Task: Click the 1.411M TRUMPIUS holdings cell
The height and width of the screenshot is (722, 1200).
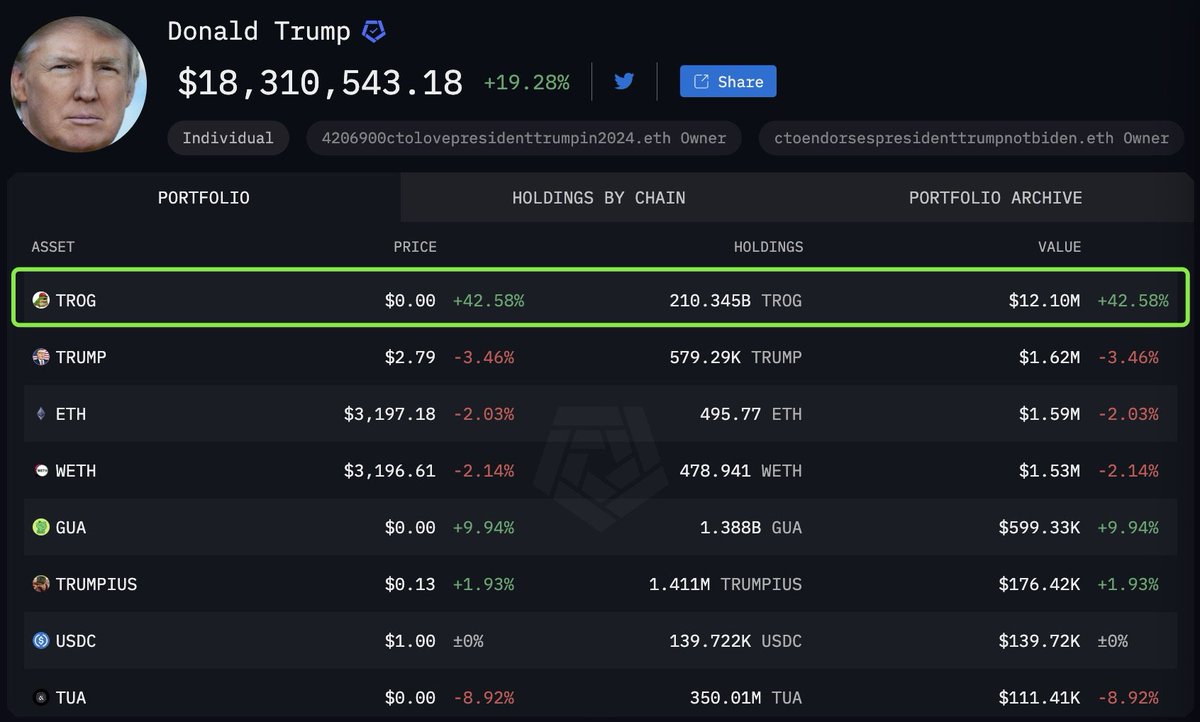Action: point(726,584)
